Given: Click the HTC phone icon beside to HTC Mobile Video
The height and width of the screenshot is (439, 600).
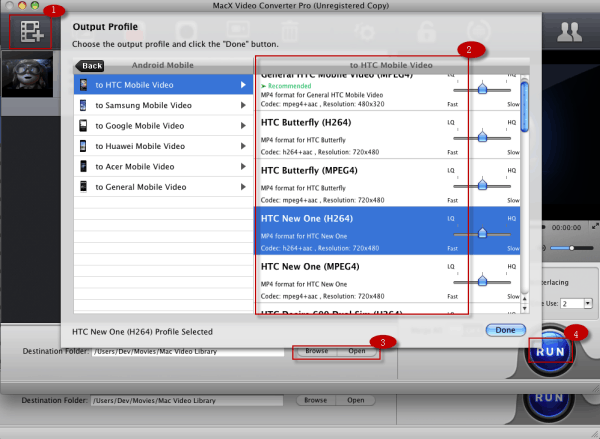Looking at the screenshot, I should tap(83, 85).
